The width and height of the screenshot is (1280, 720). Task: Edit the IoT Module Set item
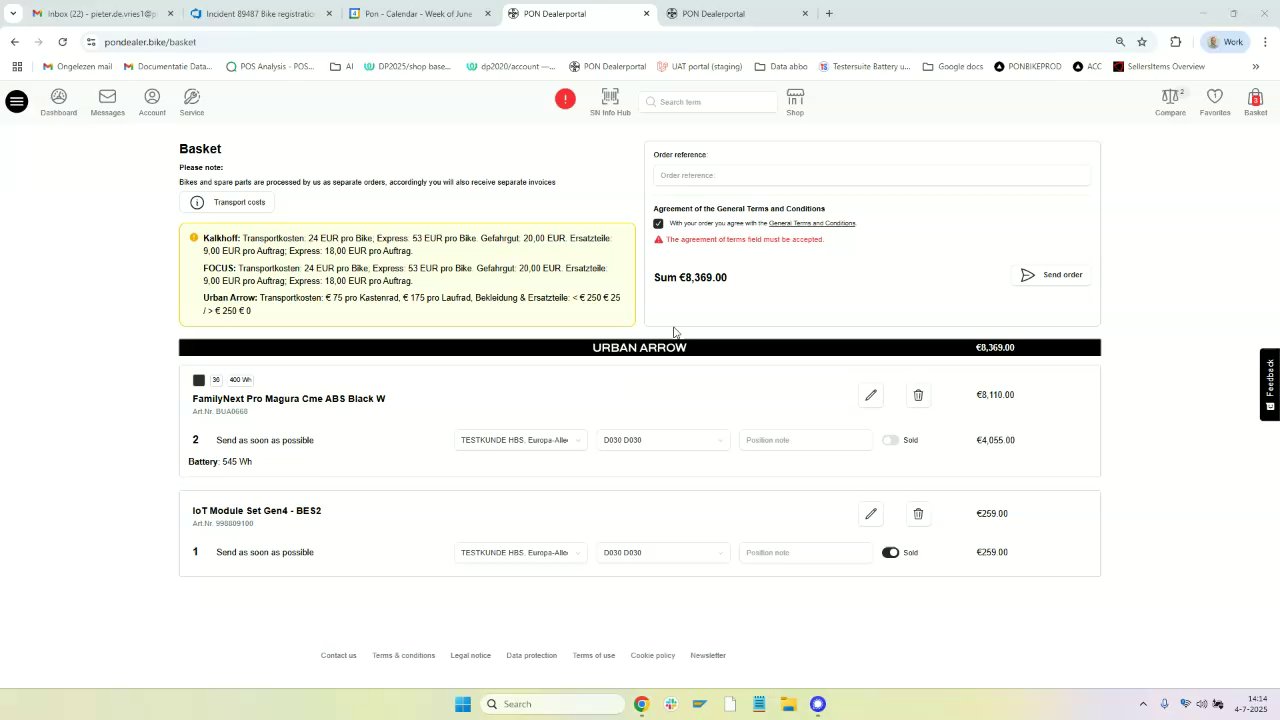click(871, 514)
